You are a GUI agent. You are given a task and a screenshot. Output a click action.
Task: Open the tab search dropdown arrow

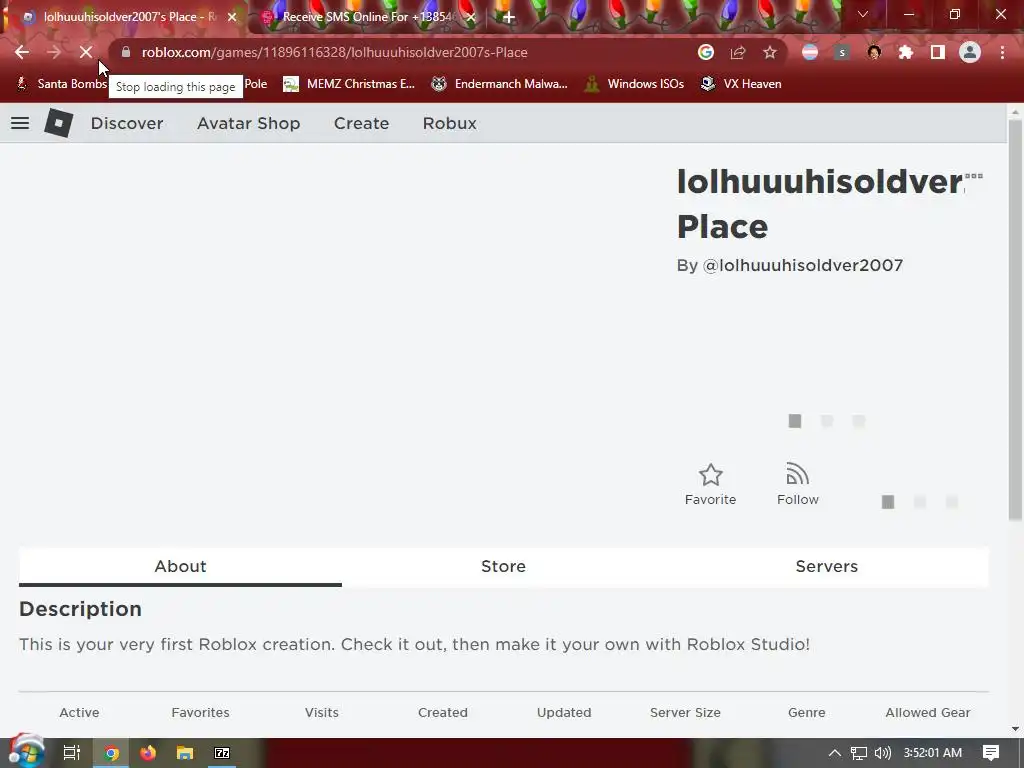[863, 14]
